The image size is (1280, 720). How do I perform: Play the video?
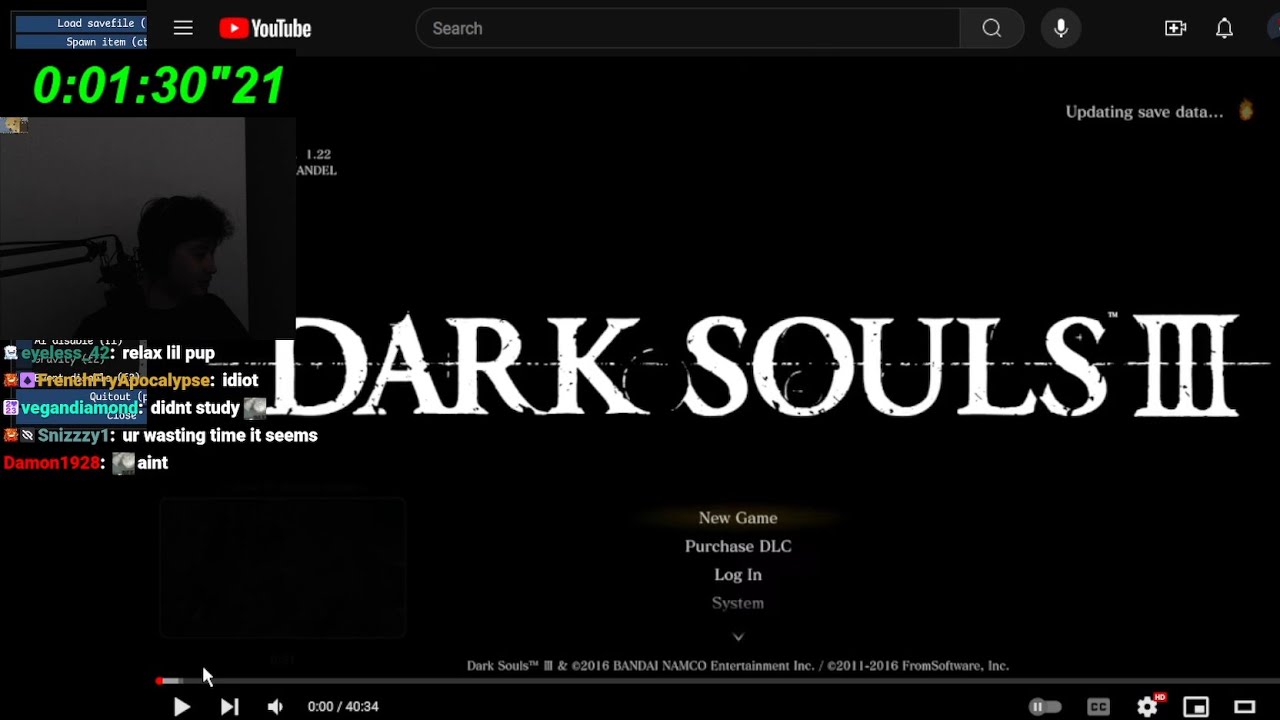tap(181, 707)
